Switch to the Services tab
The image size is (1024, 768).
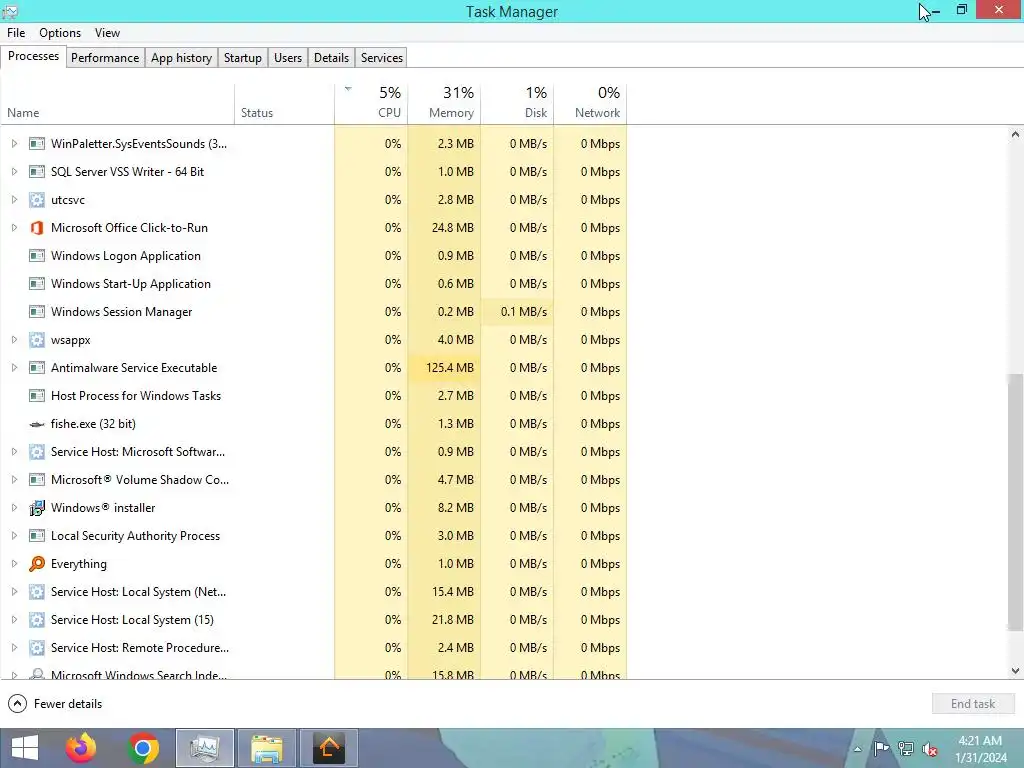point(382,57)
